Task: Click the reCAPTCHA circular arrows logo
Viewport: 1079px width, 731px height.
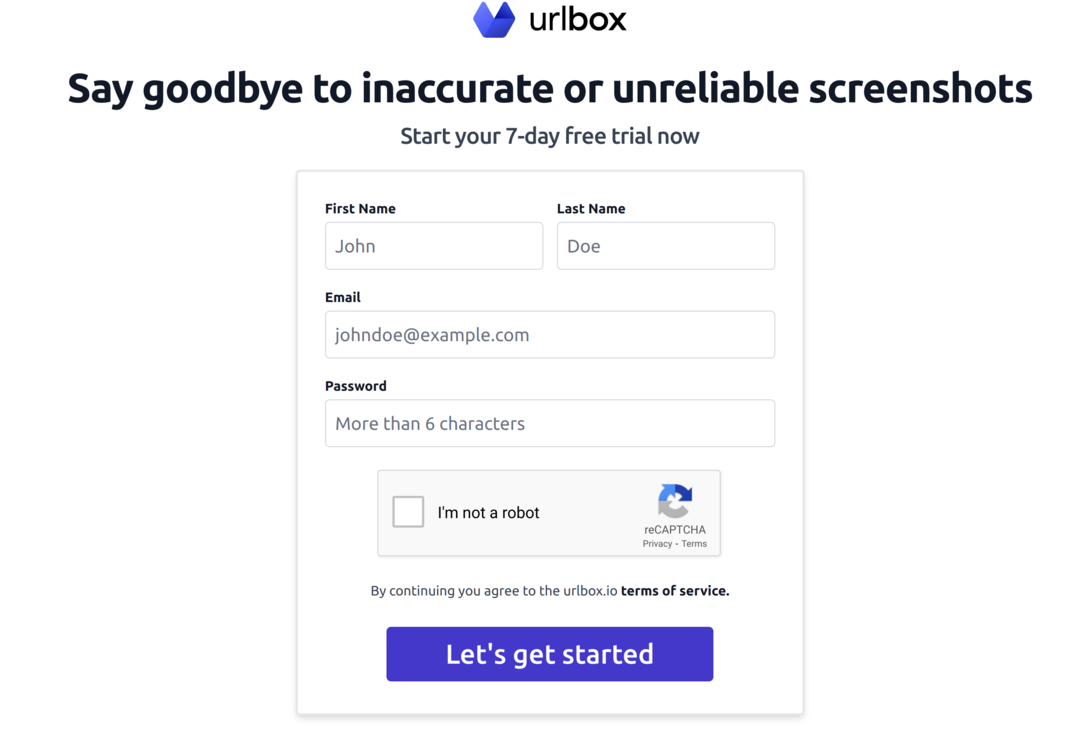Action: pyautogui.click(x=675, y=501)
